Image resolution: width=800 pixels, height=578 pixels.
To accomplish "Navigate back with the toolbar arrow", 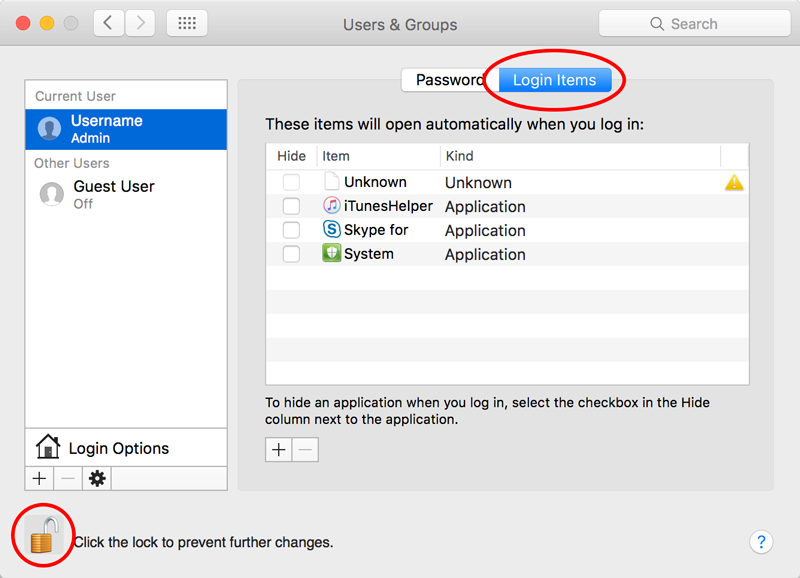I will (x=109, y=23).
